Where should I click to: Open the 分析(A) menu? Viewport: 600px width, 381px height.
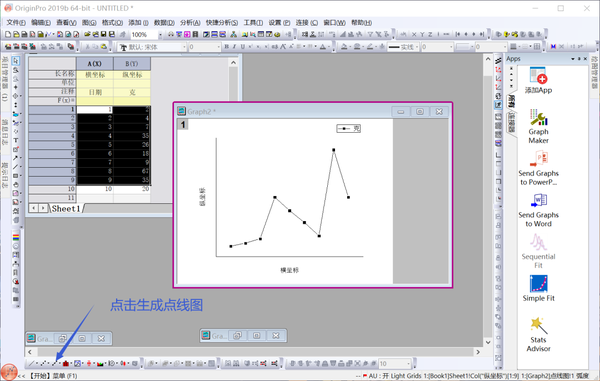coord(190,23)
